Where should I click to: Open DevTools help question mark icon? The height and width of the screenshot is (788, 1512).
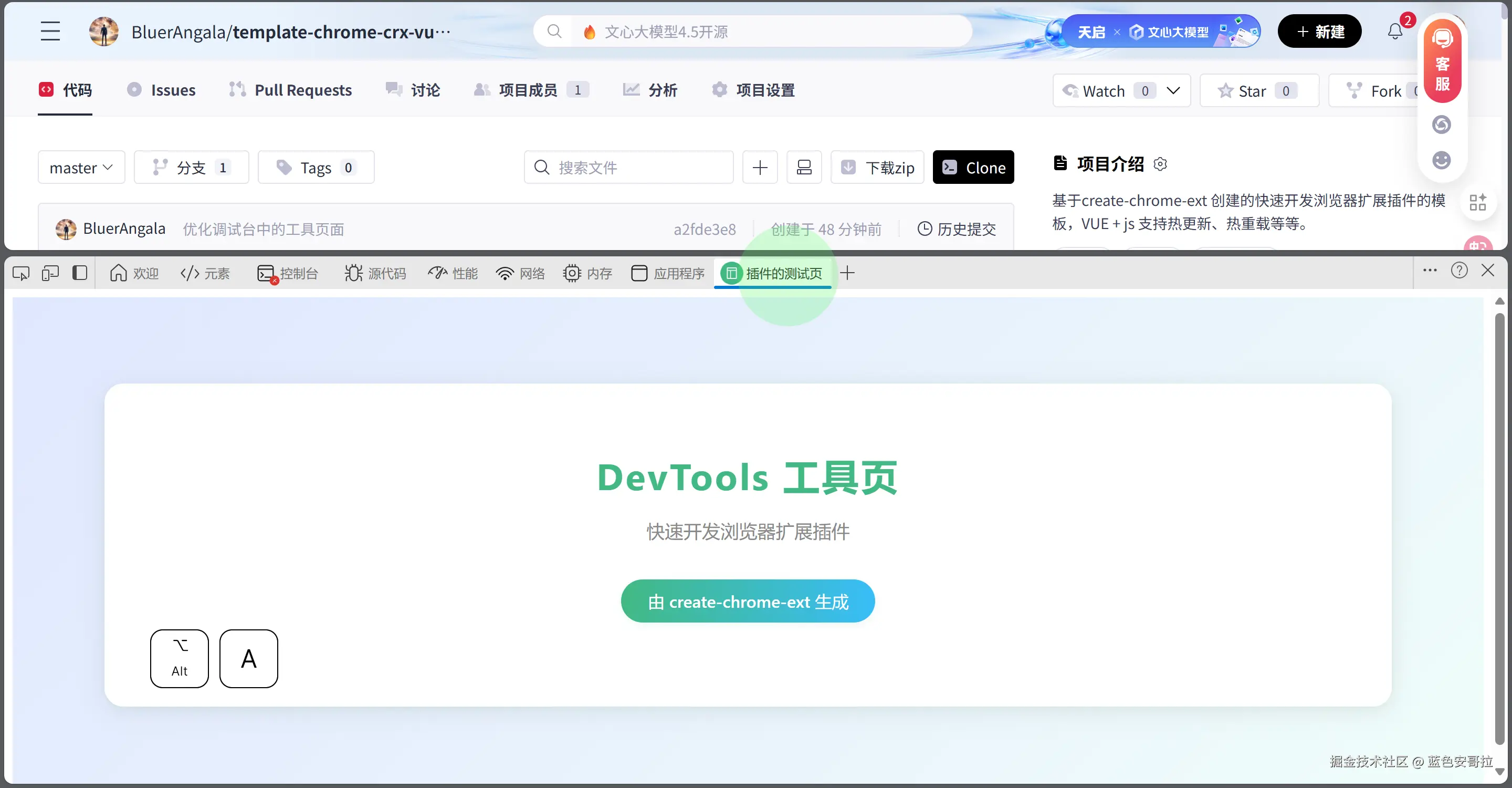tap(1459, 271)
